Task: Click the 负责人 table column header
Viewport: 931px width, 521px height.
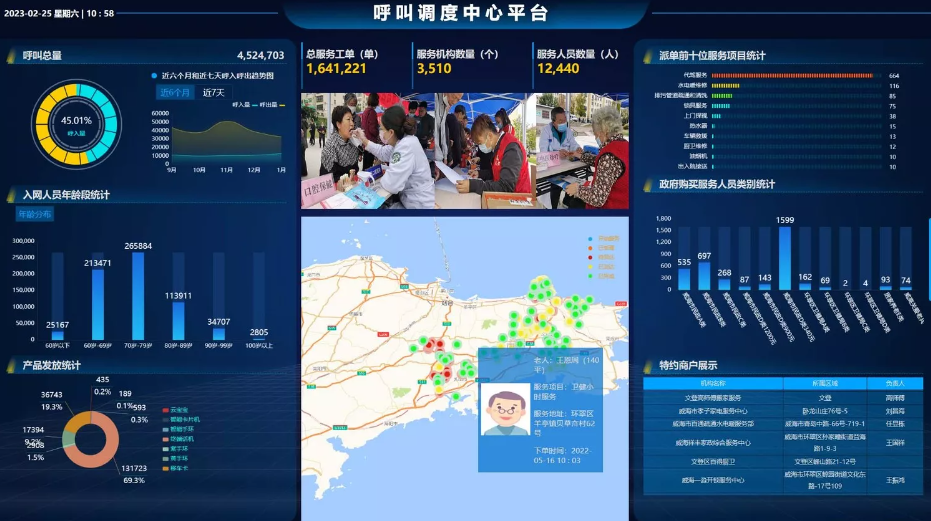Action: coord(895,383)
